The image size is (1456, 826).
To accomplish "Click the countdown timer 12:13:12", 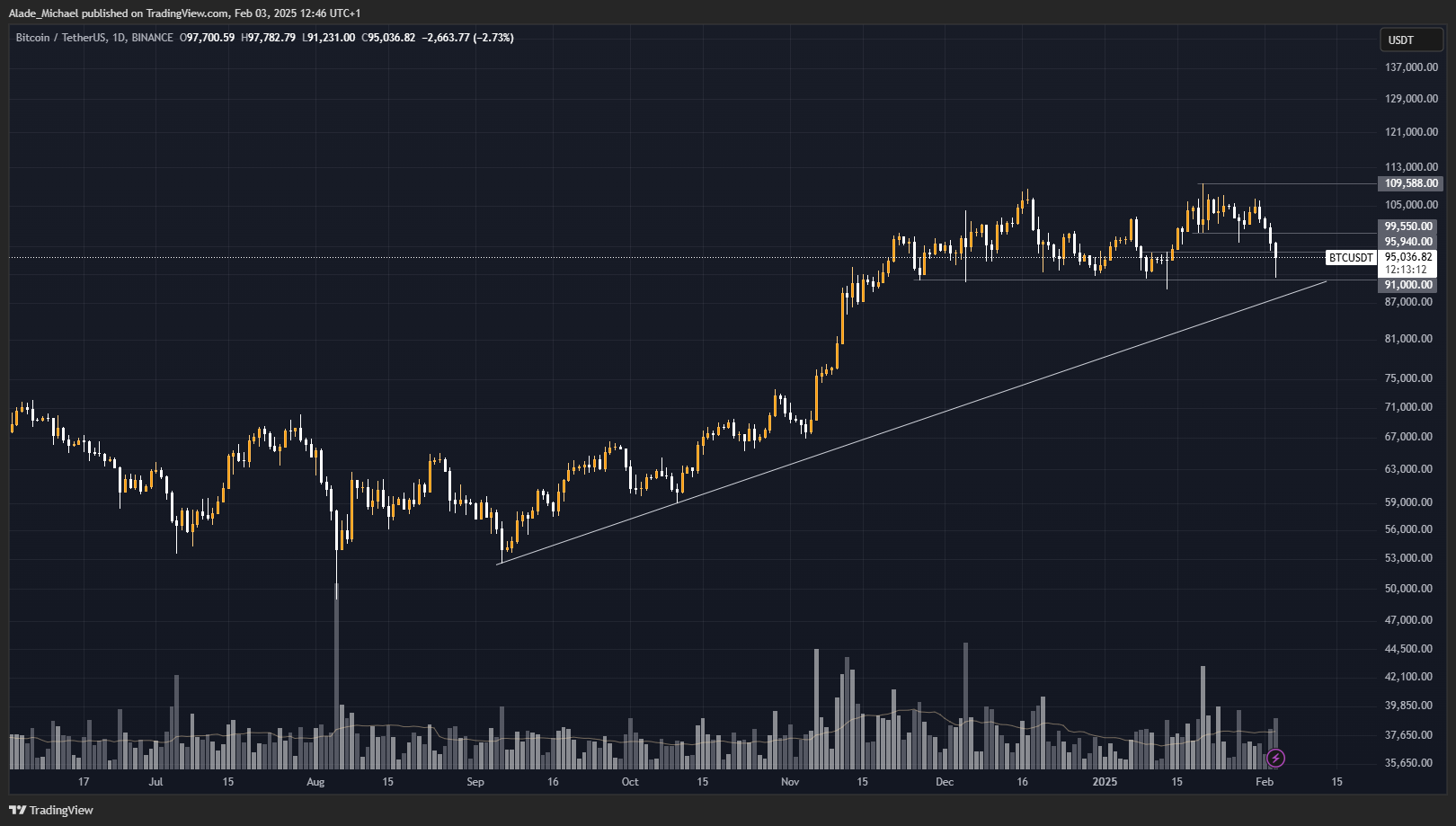I will tap(1406, 270).
